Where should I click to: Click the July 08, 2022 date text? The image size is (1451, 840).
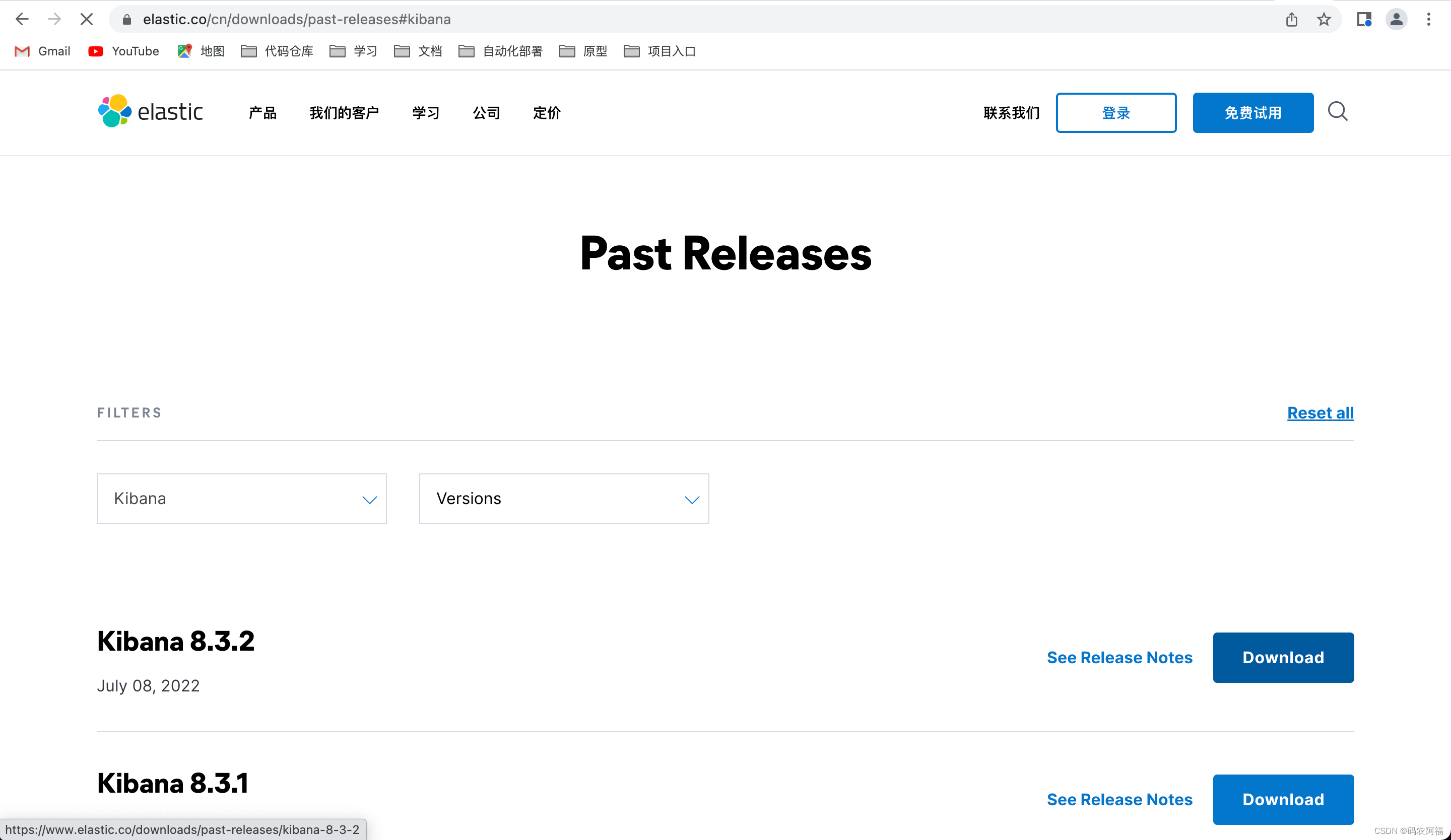pos(149,686)
